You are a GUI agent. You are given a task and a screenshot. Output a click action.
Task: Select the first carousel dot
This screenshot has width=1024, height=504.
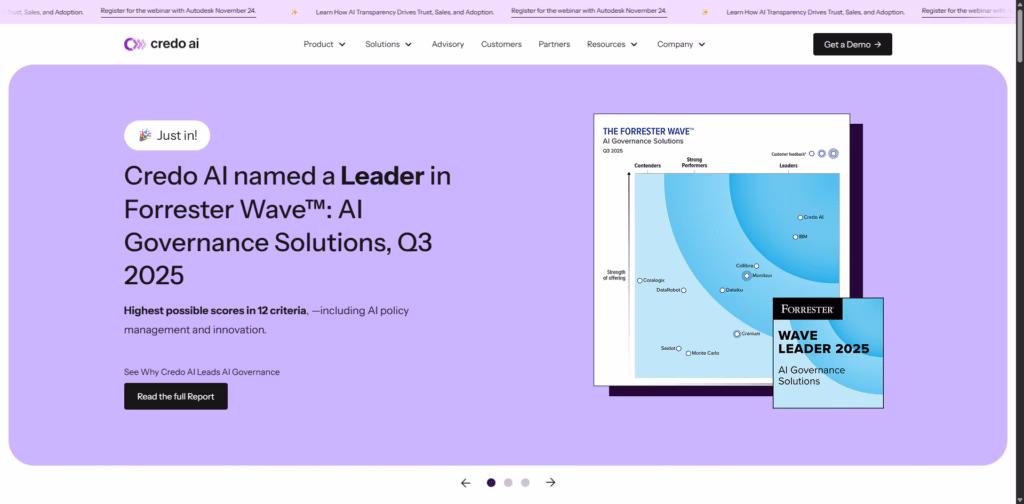click(491, 483)
